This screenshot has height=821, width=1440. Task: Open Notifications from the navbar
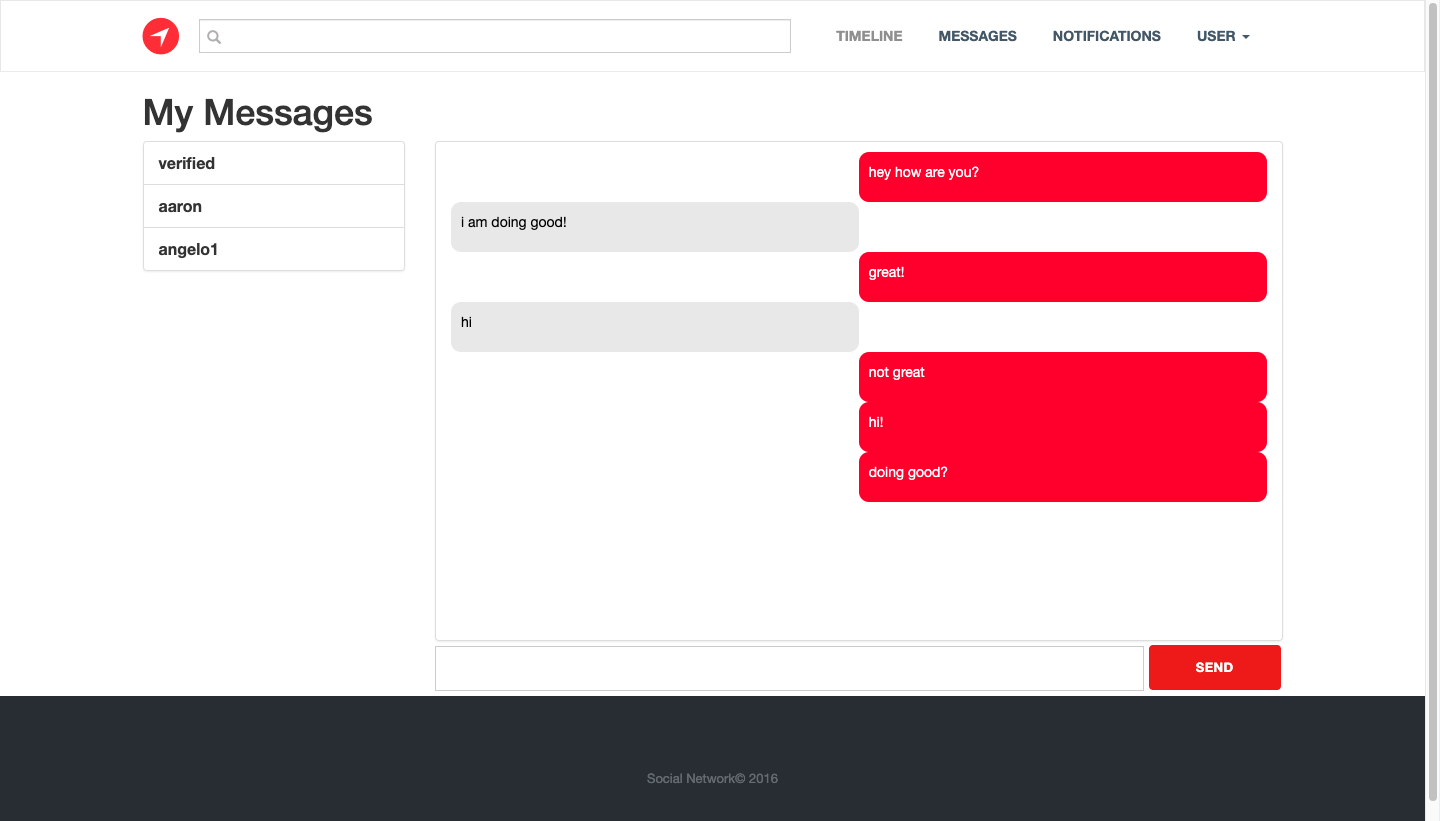click(x=1106, y=36)
